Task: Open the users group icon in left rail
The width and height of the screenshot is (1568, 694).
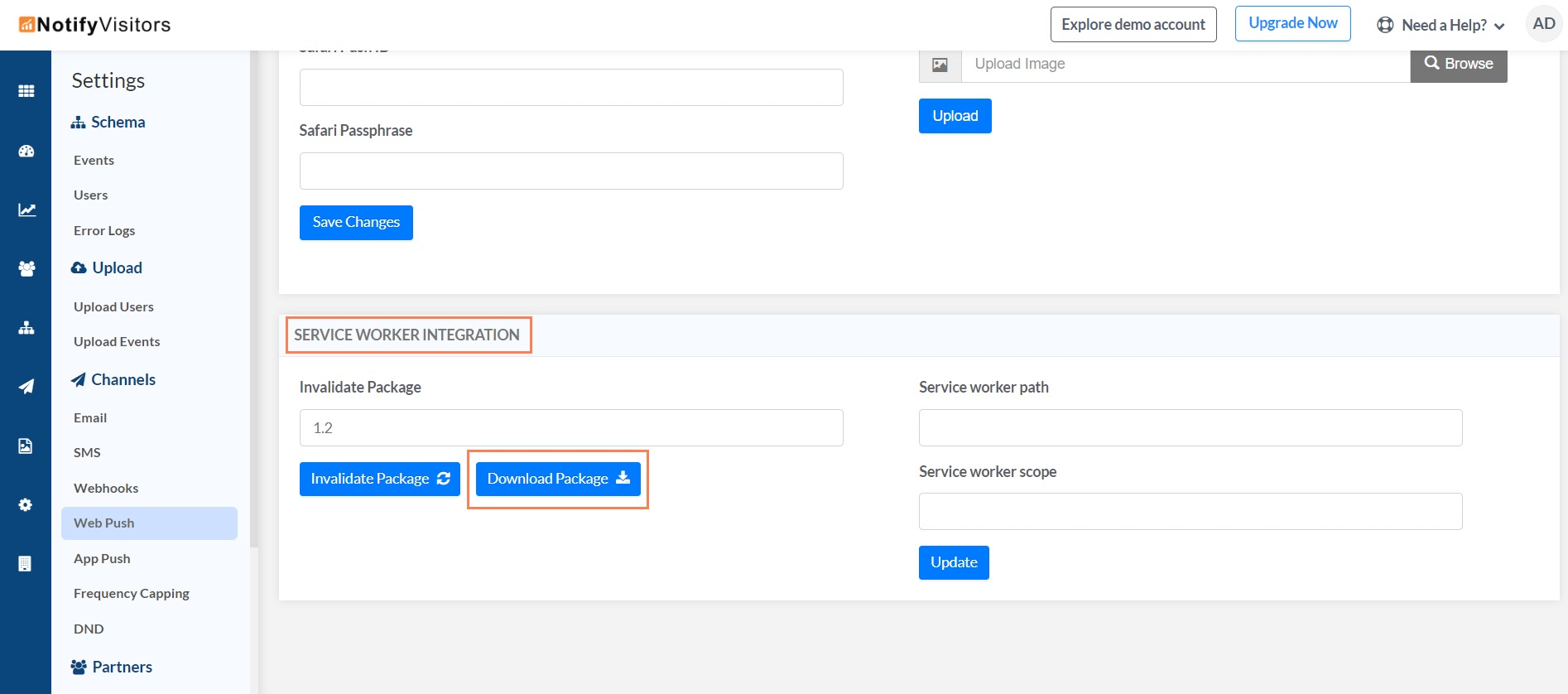Action: click(x=26, y=269)
